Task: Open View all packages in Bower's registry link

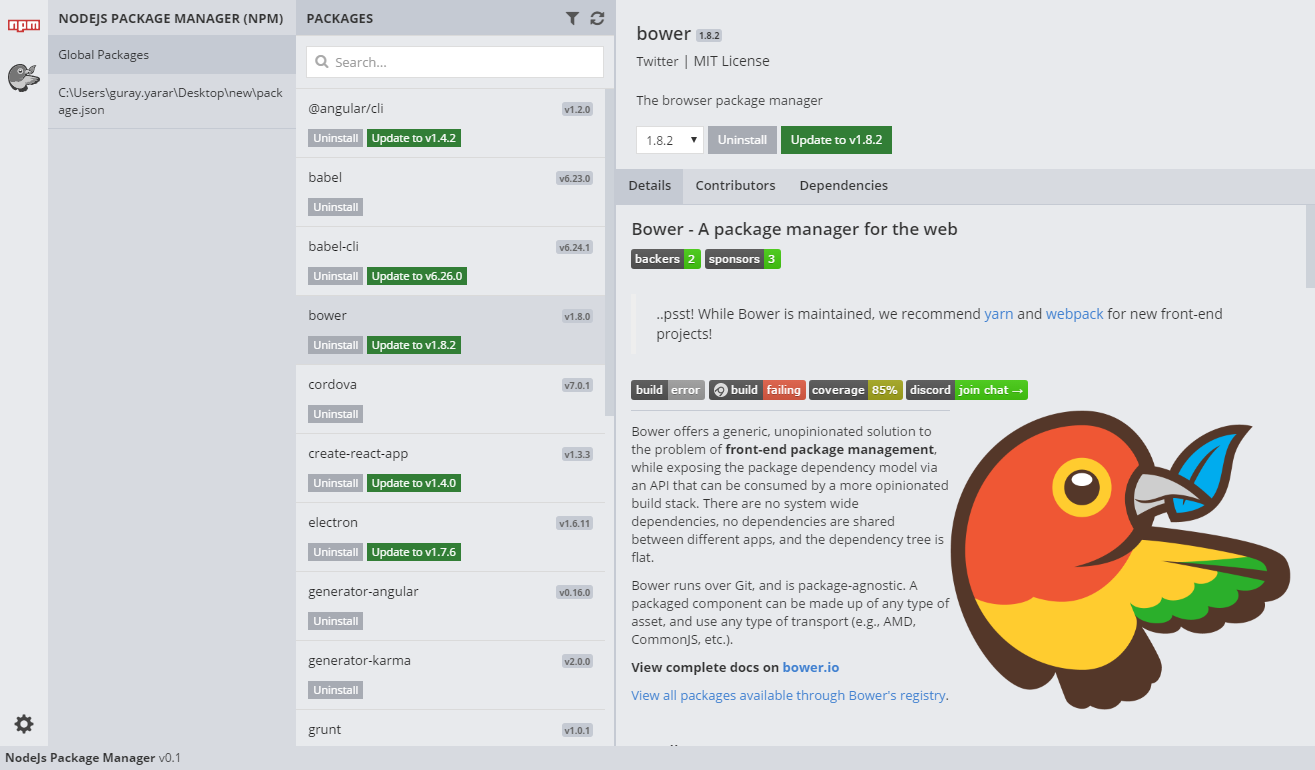Action: pos(788,696)
